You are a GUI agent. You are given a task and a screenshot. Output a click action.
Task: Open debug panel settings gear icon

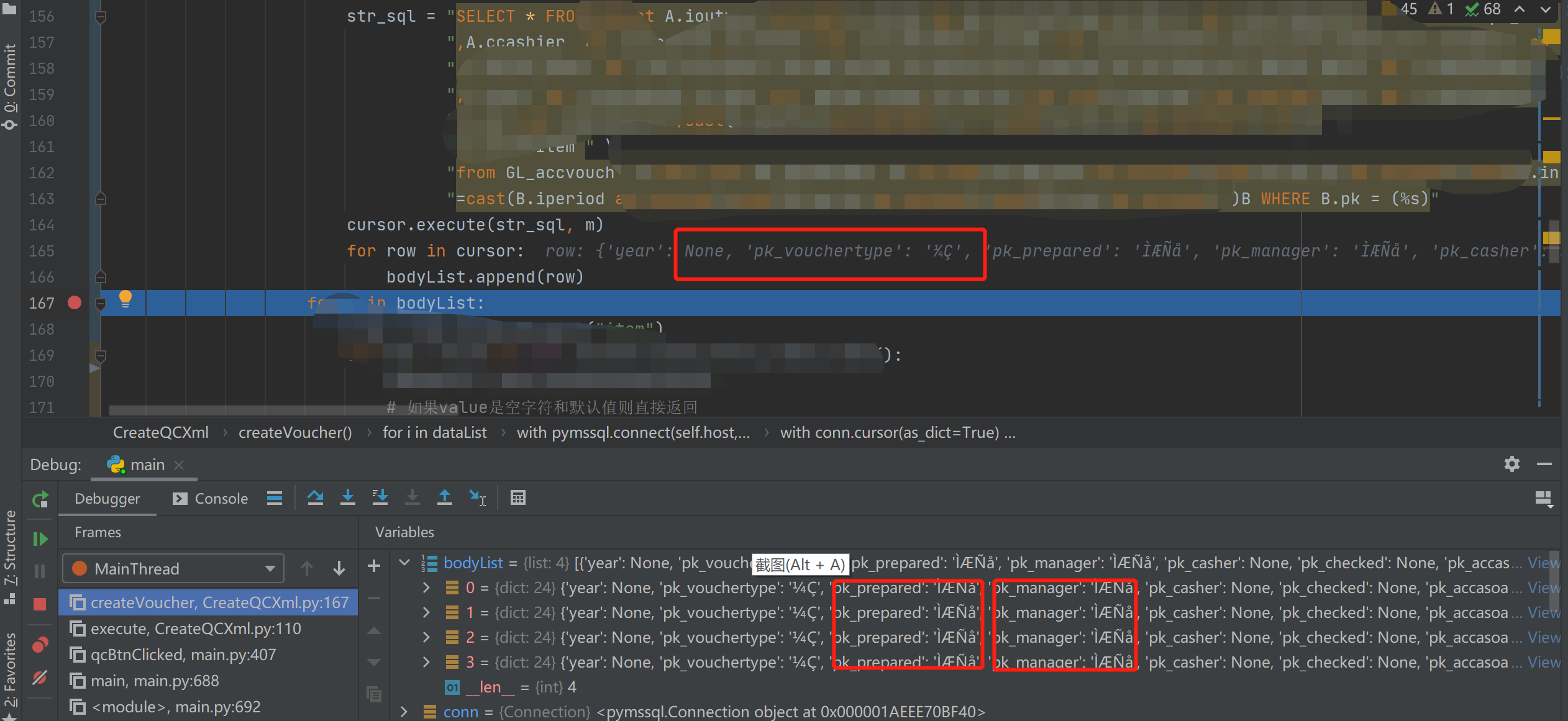click(x=1512, y=464)
